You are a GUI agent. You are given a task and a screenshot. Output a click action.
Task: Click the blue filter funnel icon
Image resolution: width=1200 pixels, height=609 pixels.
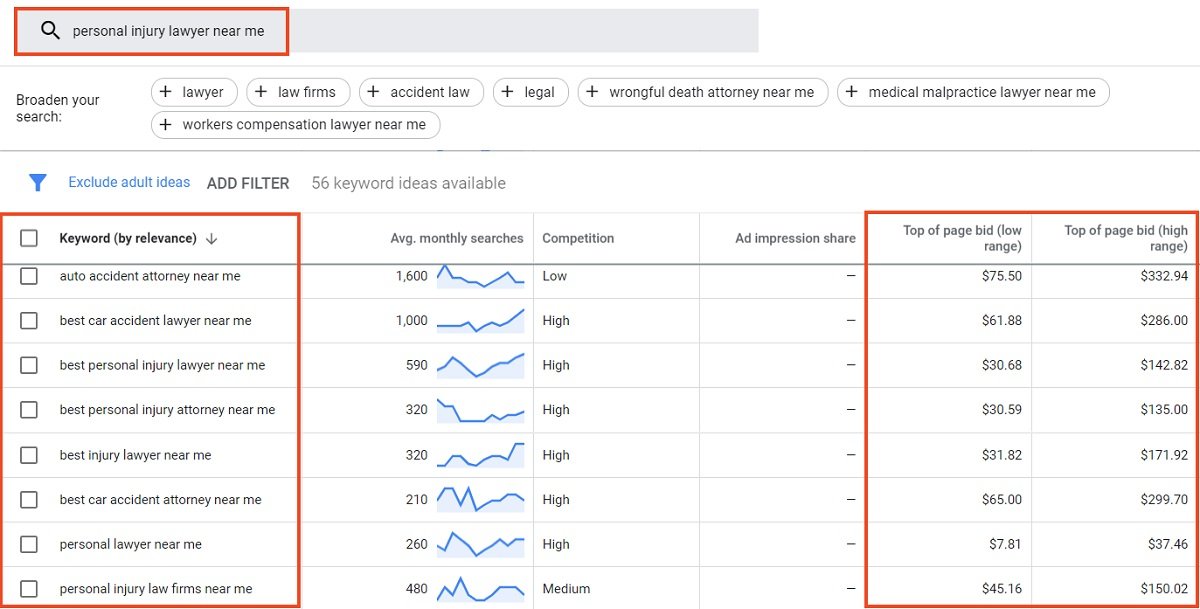point(38,183)
